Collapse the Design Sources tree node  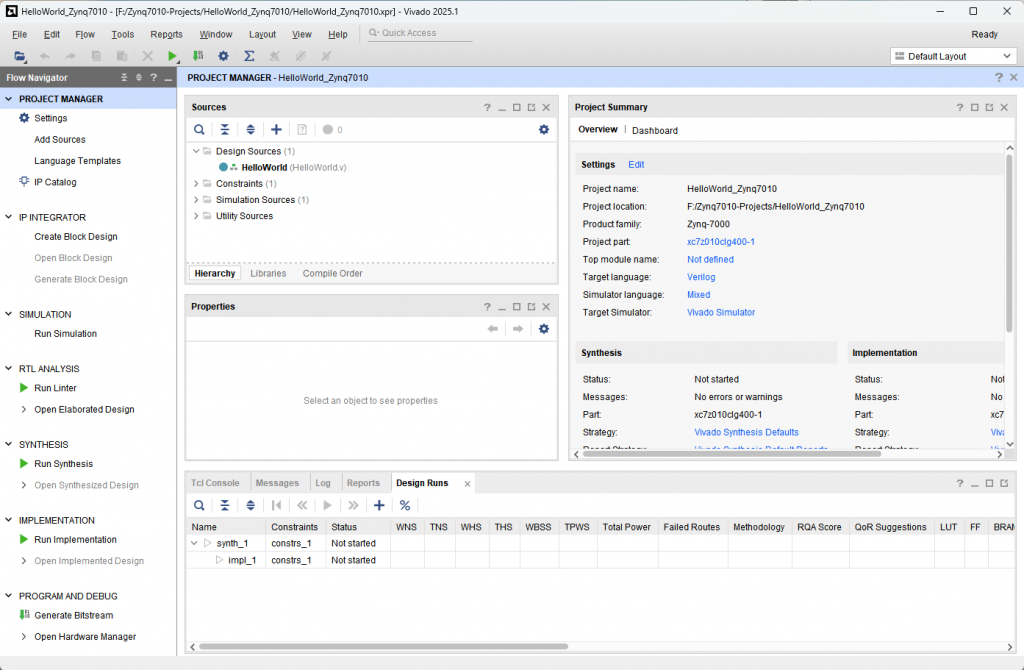[196, 151]
